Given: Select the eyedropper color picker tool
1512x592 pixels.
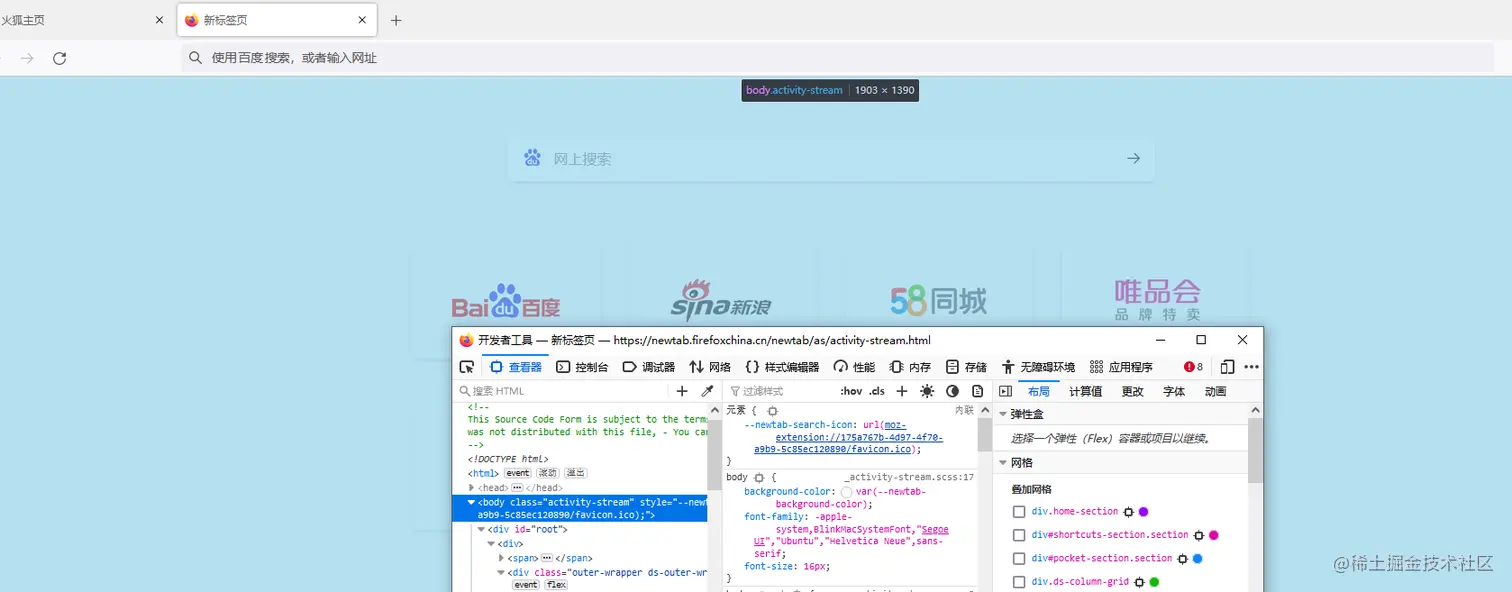Looking at the screenshot, I should 707,391.
